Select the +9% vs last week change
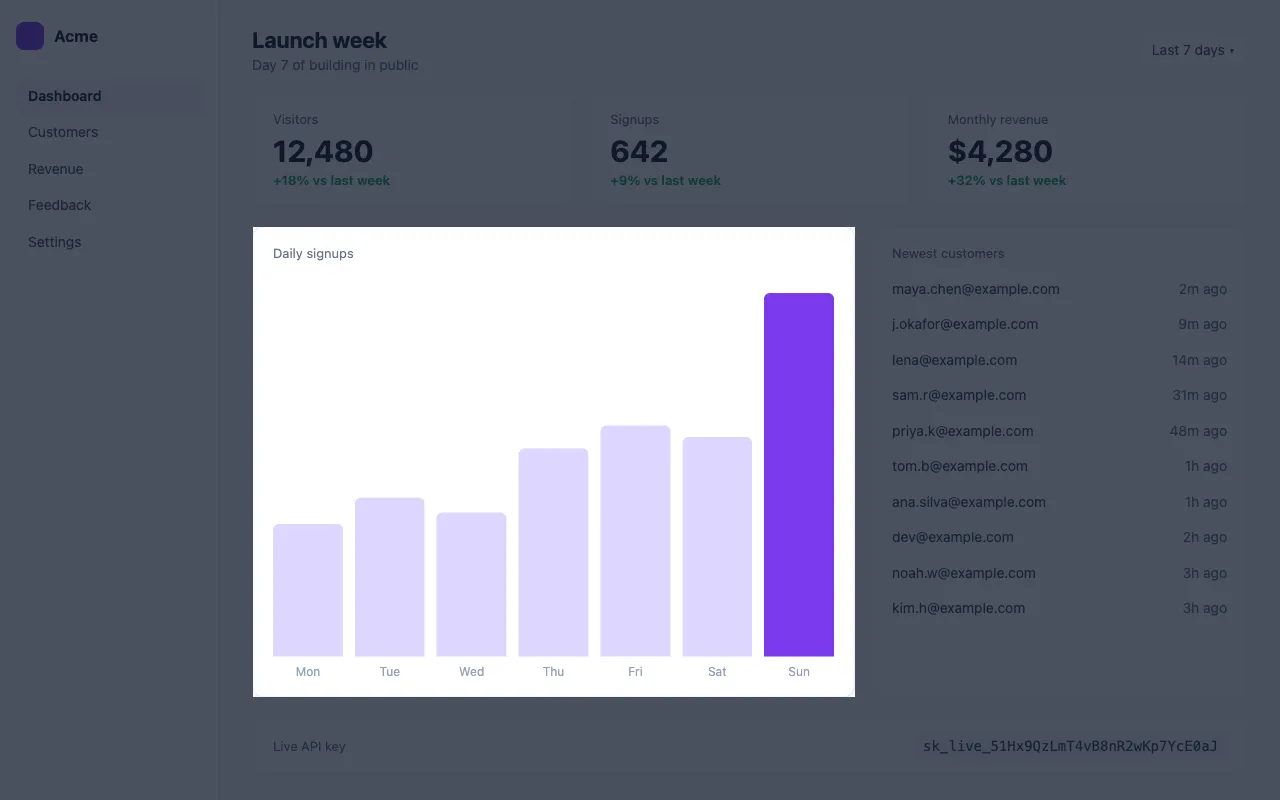This screenshot has width=1280, height=800. click(665, 181)
